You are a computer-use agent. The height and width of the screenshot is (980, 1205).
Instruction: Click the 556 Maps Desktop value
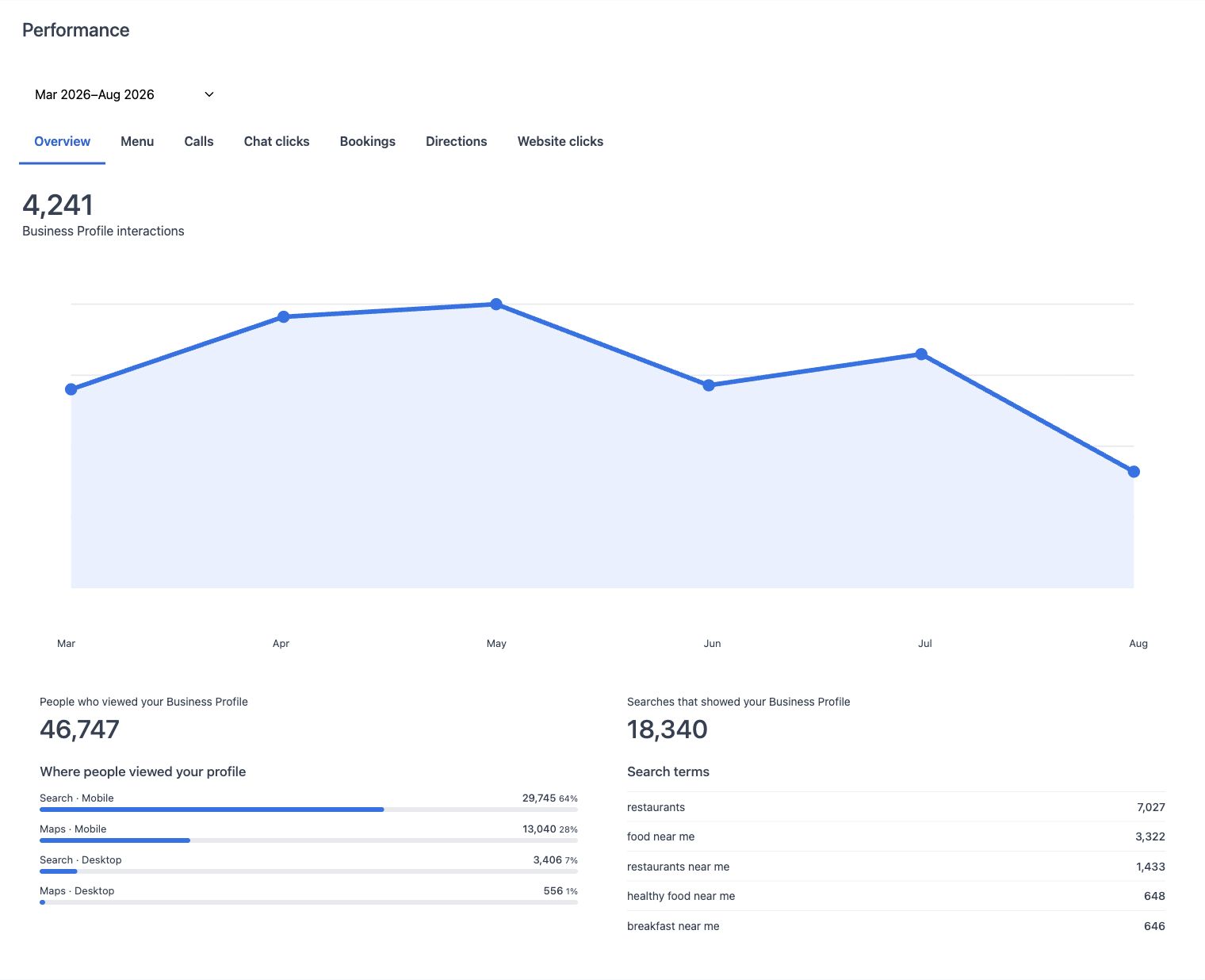pos(553,891)
